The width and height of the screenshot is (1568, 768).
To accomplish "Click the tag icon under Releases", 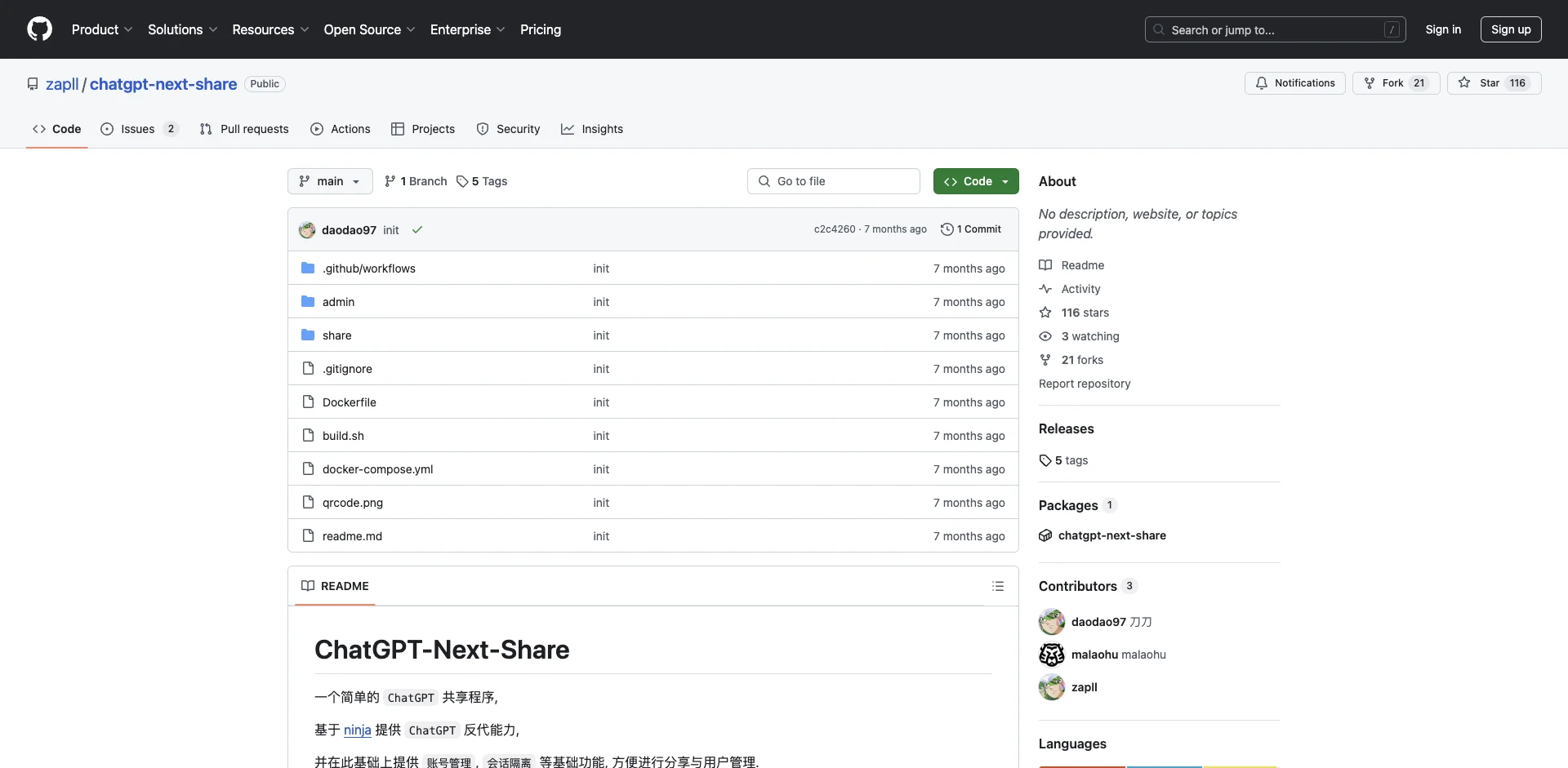I will click(x=1045, y=460).
